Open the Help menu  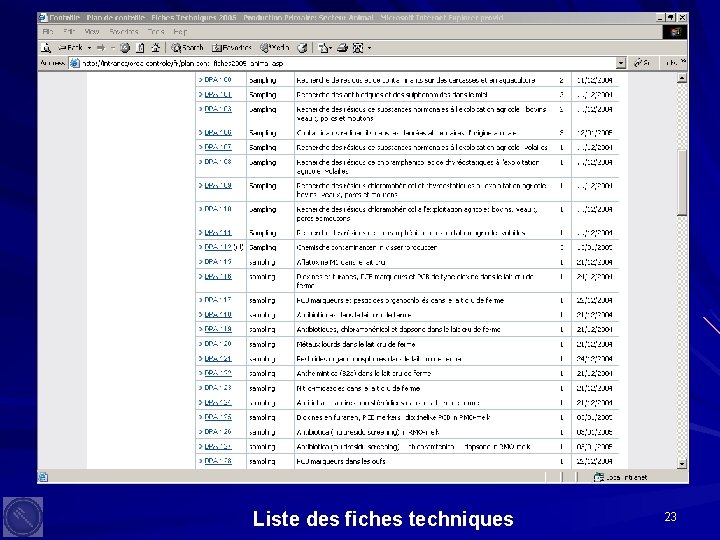180,32
